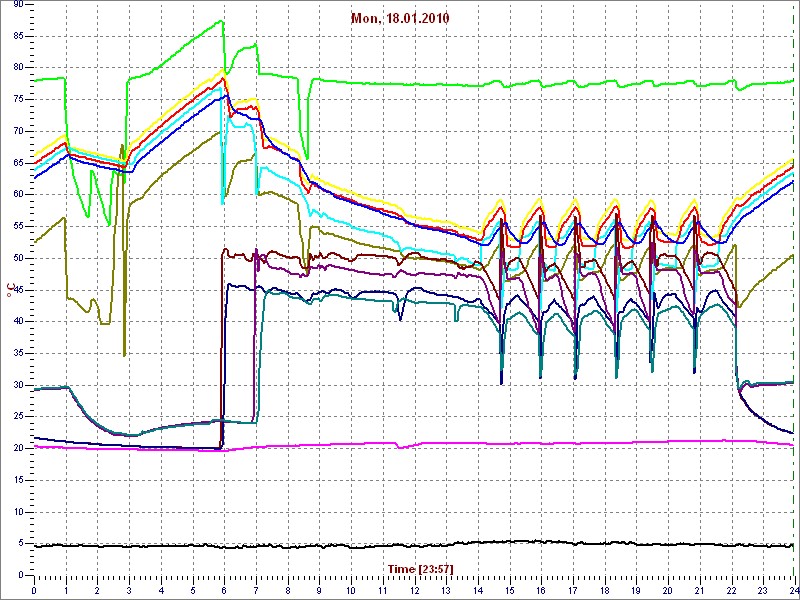Select the 40 label on temperature axis
Image resolution: width=800 pixels, height=600 pixels.
pyautogui.click(x=18, y=321)
